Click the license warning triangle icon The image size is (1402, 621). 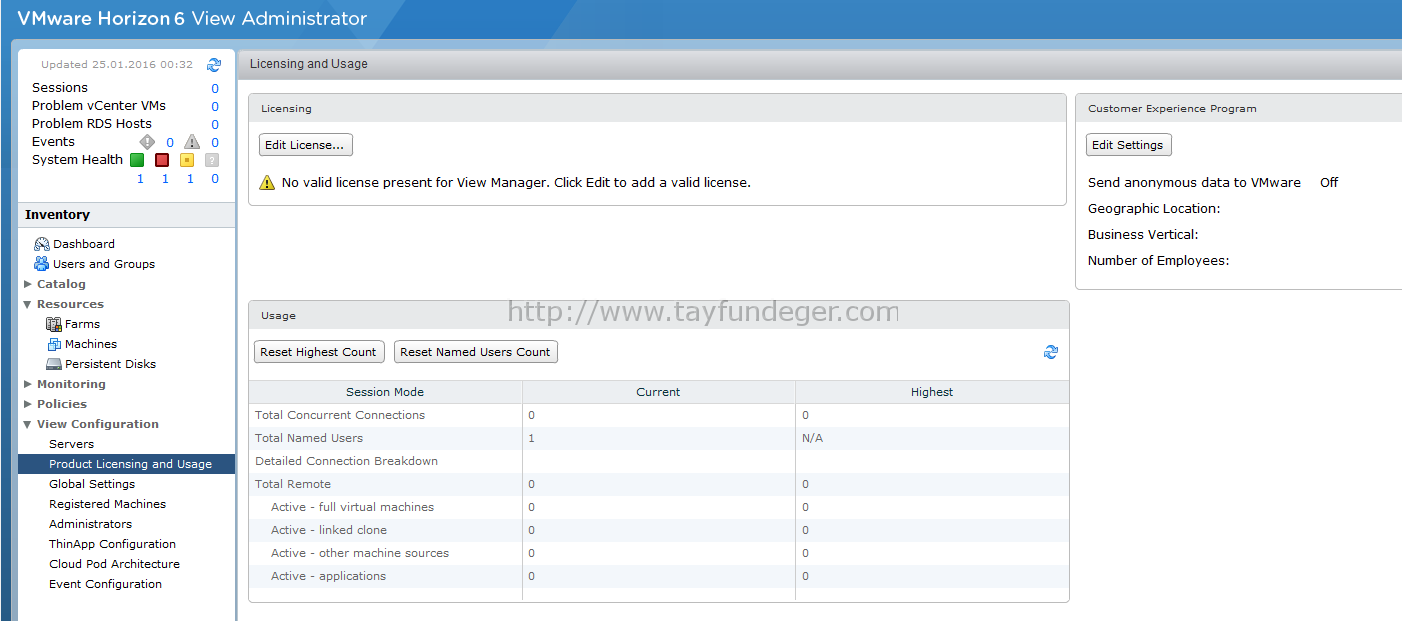(x=267, y=183)
